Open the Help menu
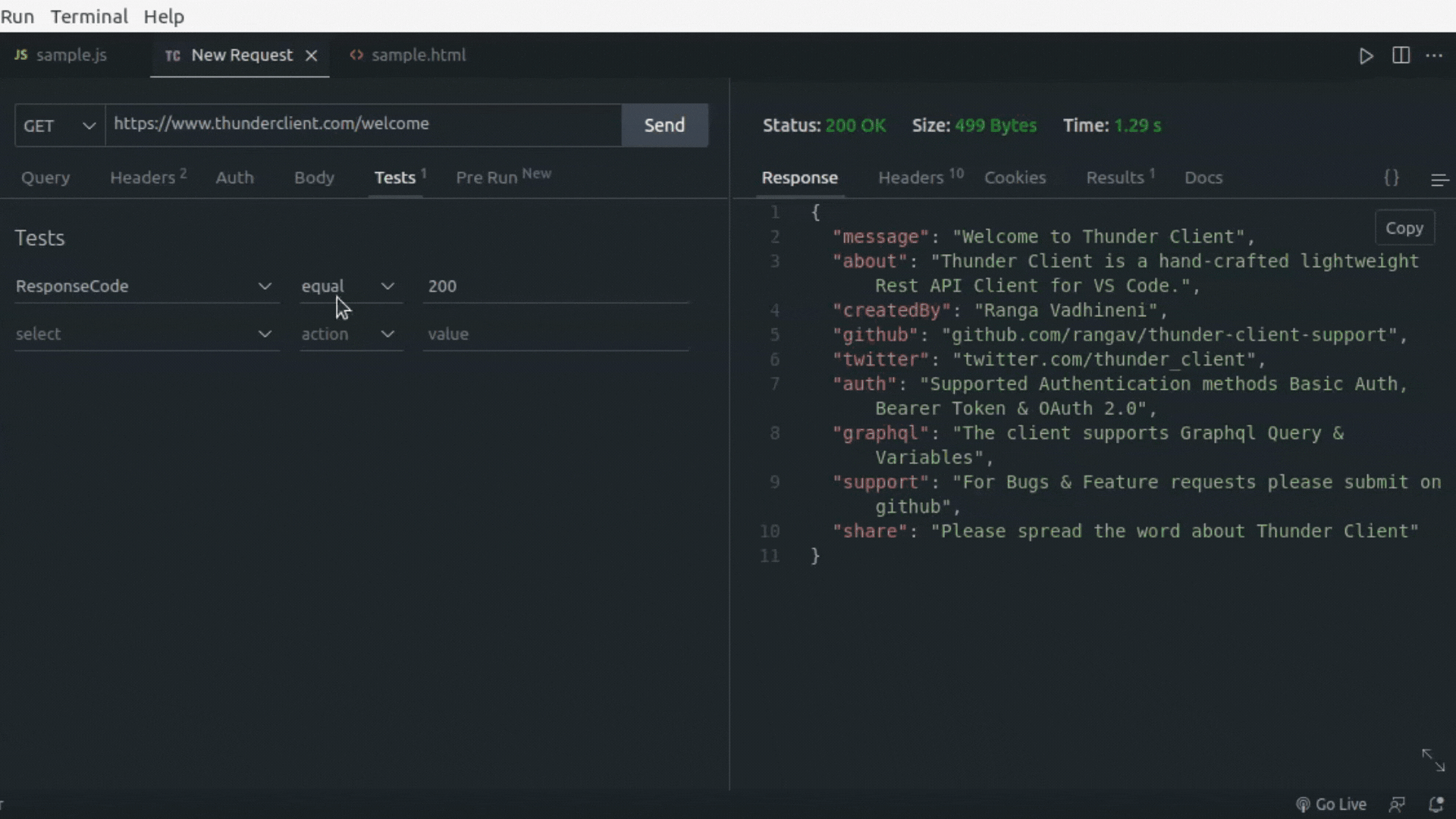 tap(164, 16)
